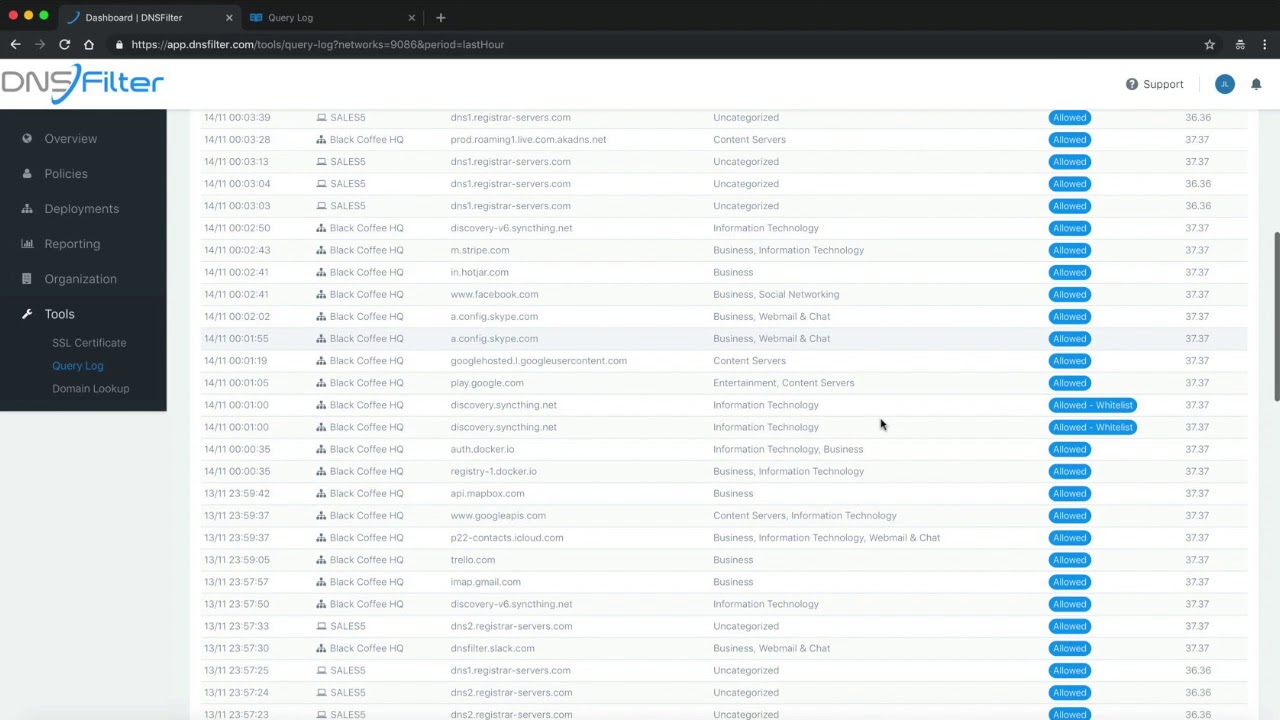Open Support with the question mark icon
The image size is (1280, 720).
1131,84
